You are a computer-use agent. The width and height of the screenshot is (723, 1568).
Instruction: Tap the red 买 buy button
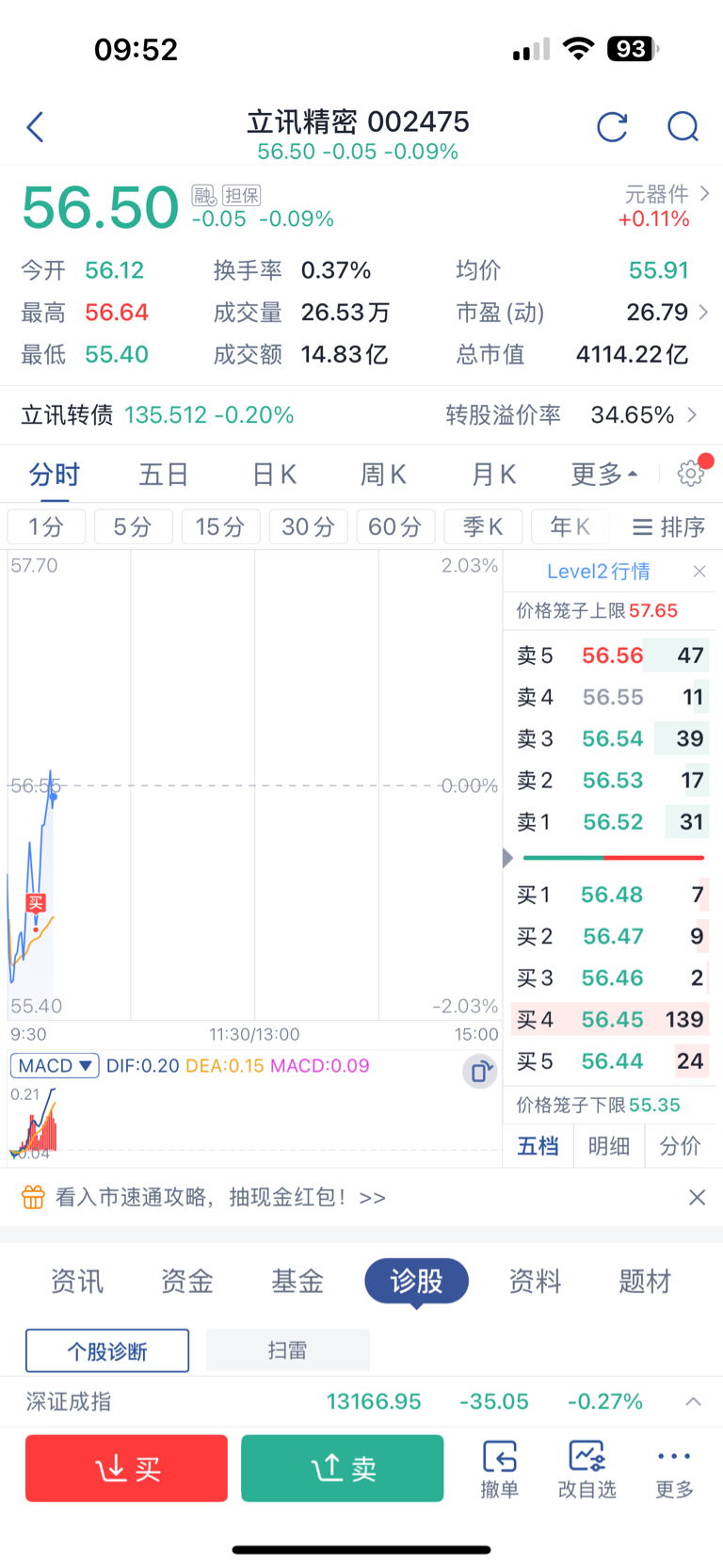(126, 1468)
